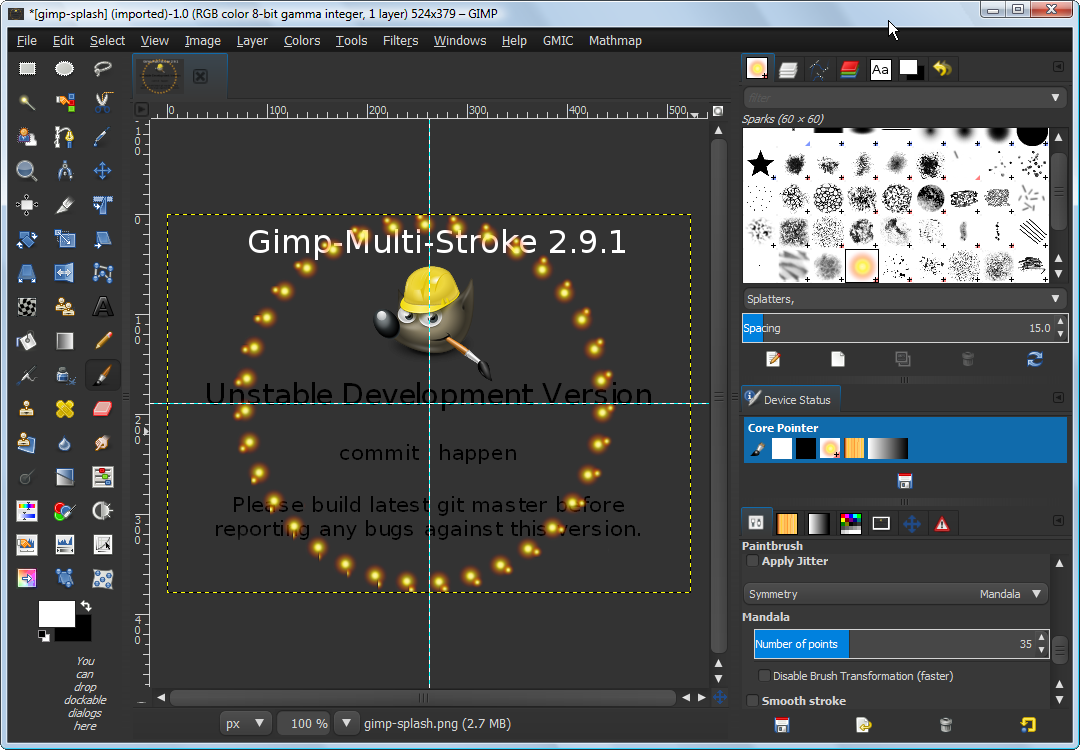Click the navigate image icon at canvas corner
This screenshot has height=750, width=1080.
tap(720, 697)
